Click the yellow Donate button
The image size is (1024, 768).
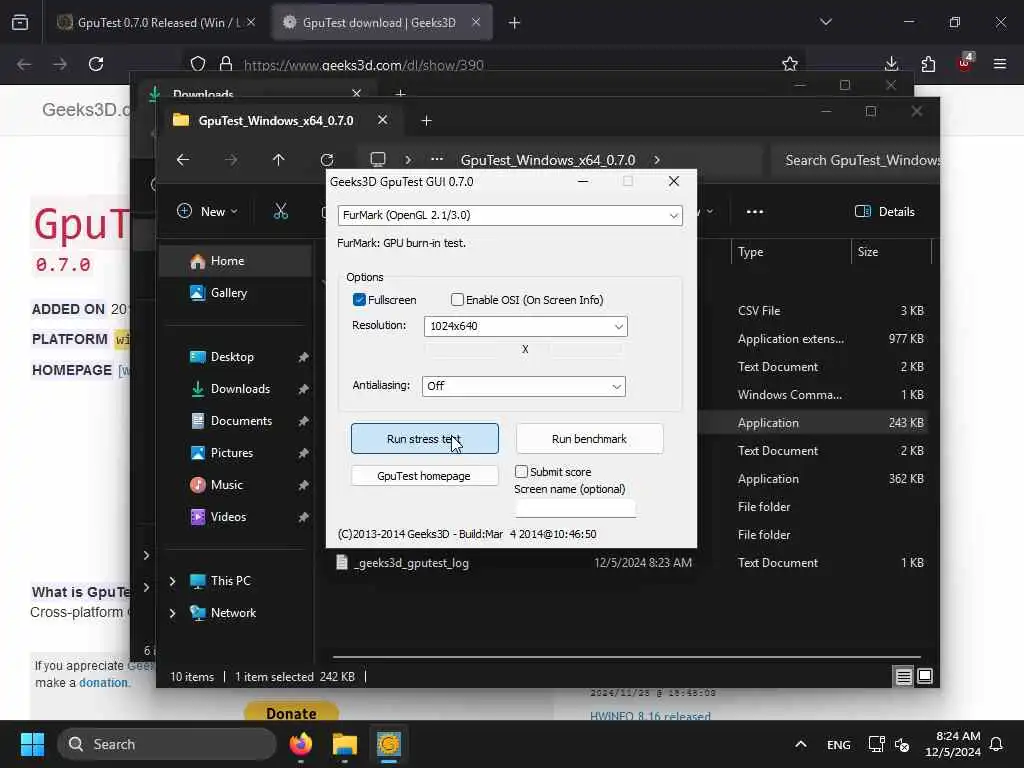[x=291, y=712]
